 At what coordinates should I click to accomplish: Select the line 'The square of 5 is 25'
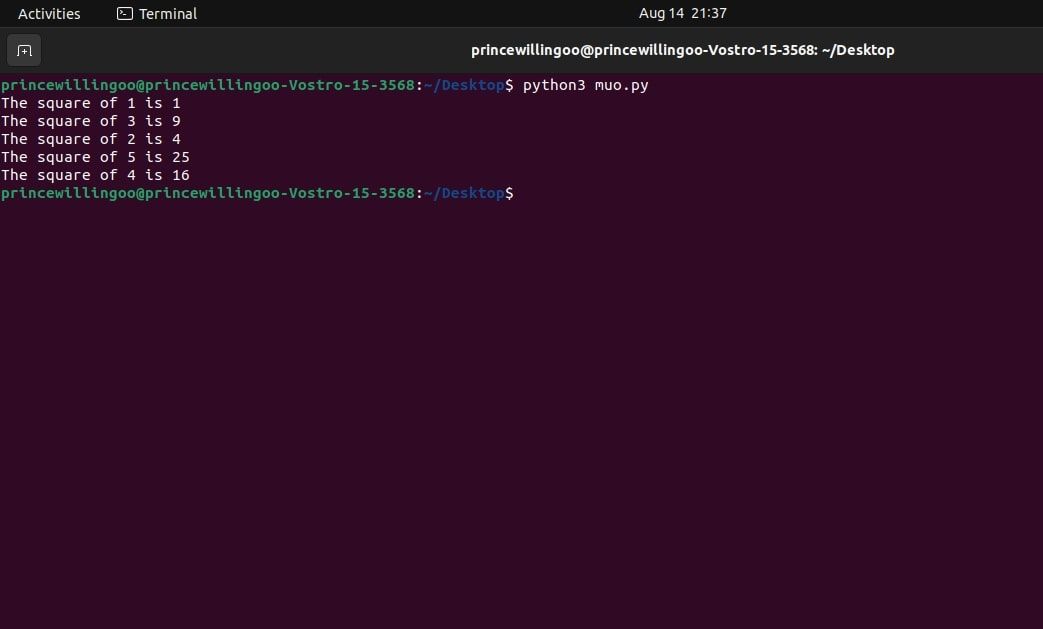tap(95, 157)
